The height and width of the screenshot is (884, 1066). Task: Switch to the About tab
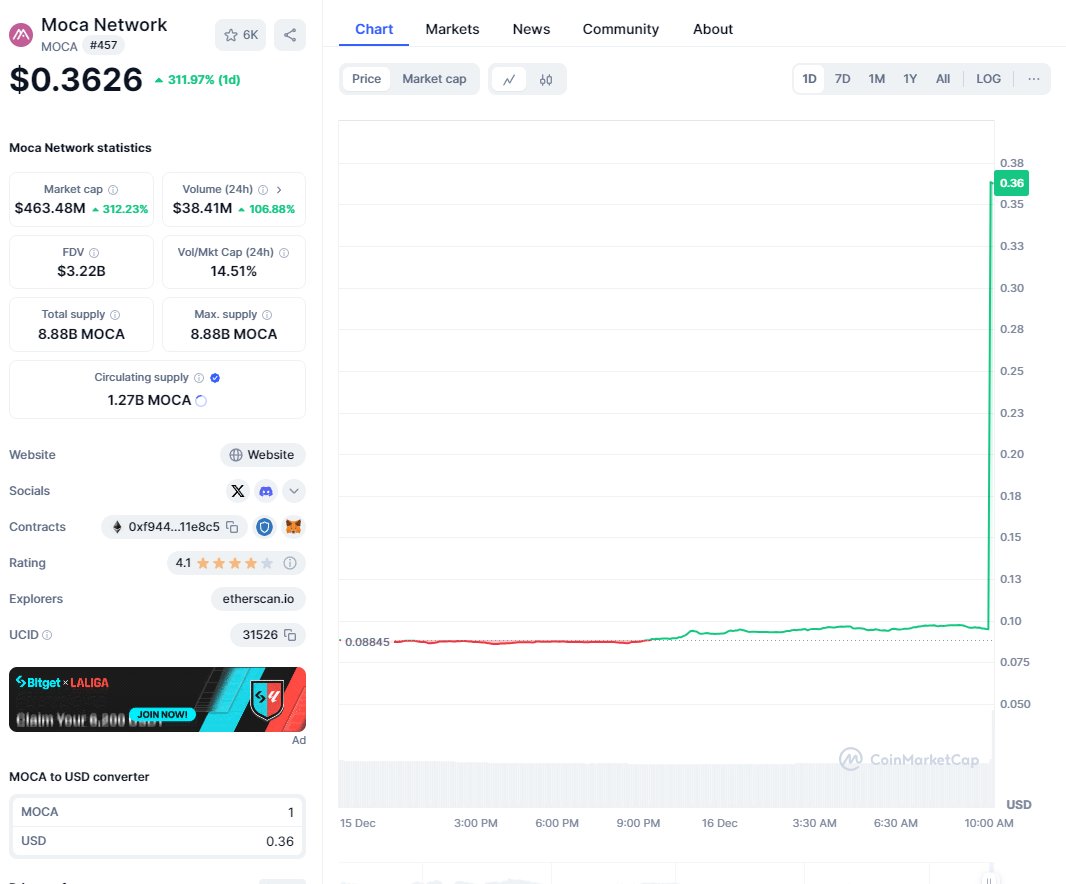click(712, 29)
